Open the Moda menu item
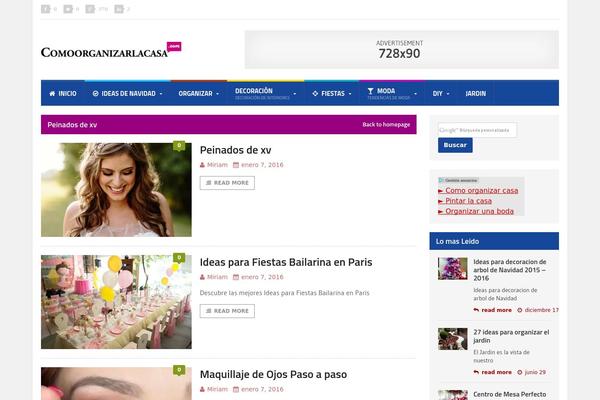 point(392,93)
